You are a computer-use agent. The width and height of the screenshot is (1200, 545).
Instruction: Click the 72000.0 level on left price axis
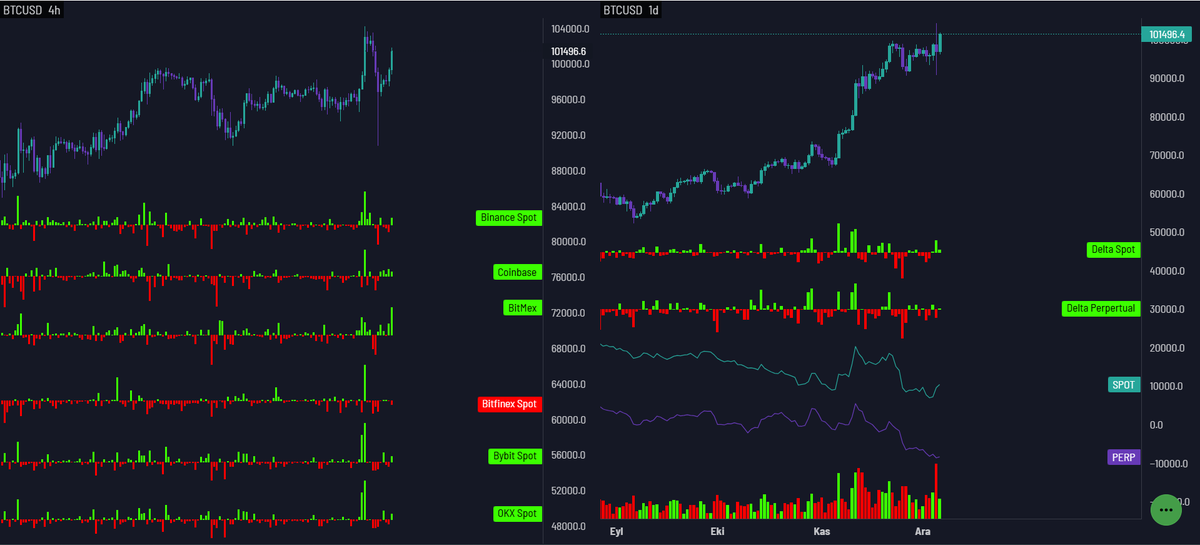570,314
